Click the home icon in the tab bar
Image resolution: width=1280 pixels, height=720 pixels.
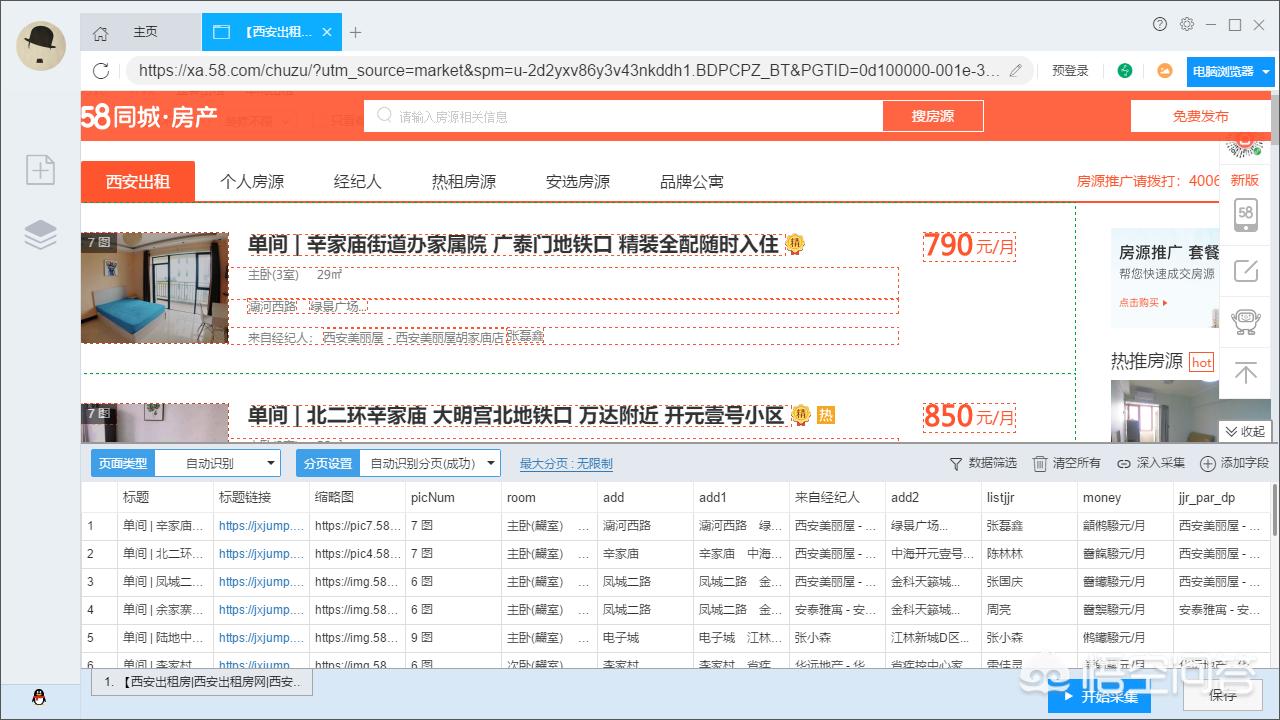(100, 33)
